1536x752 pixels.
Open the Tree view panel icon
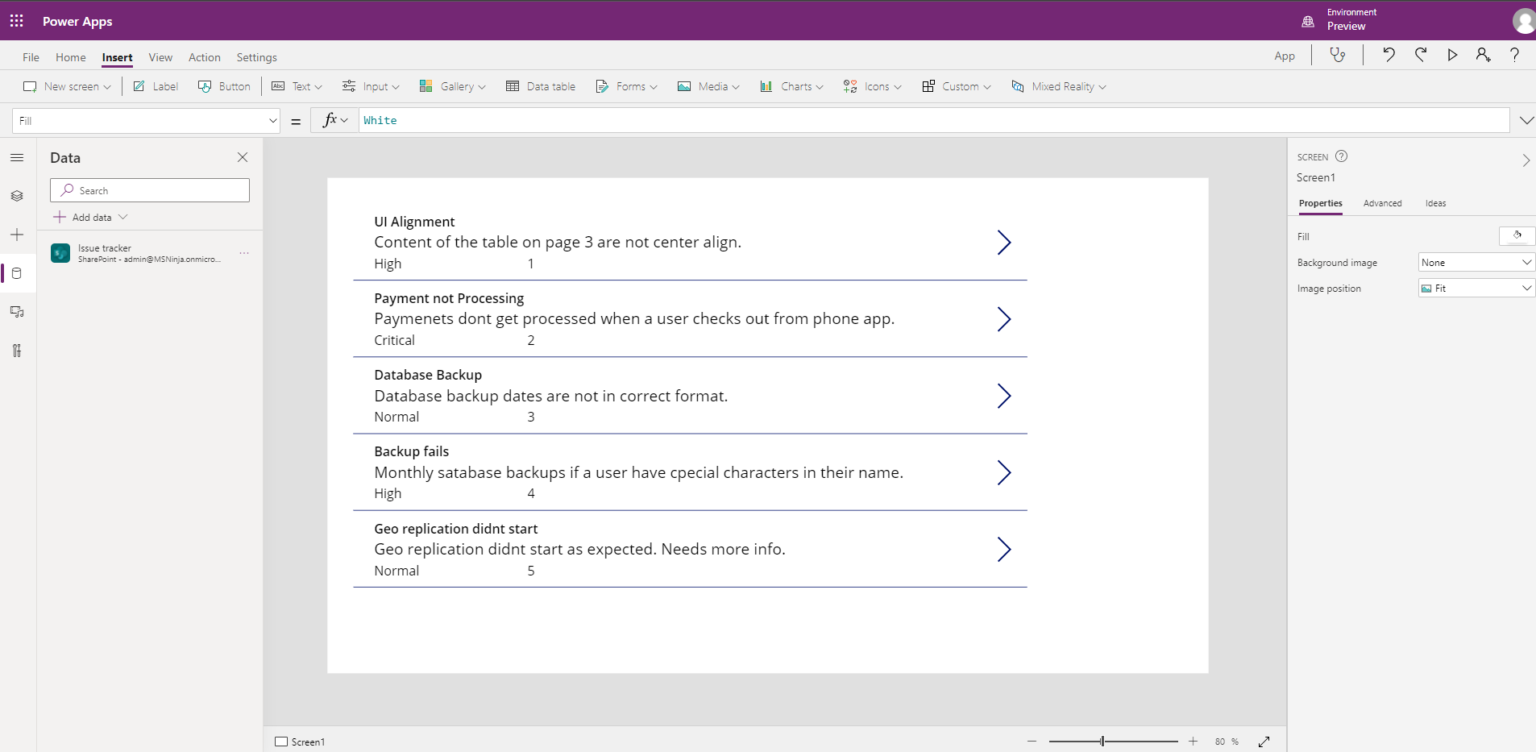coord(16,196)
